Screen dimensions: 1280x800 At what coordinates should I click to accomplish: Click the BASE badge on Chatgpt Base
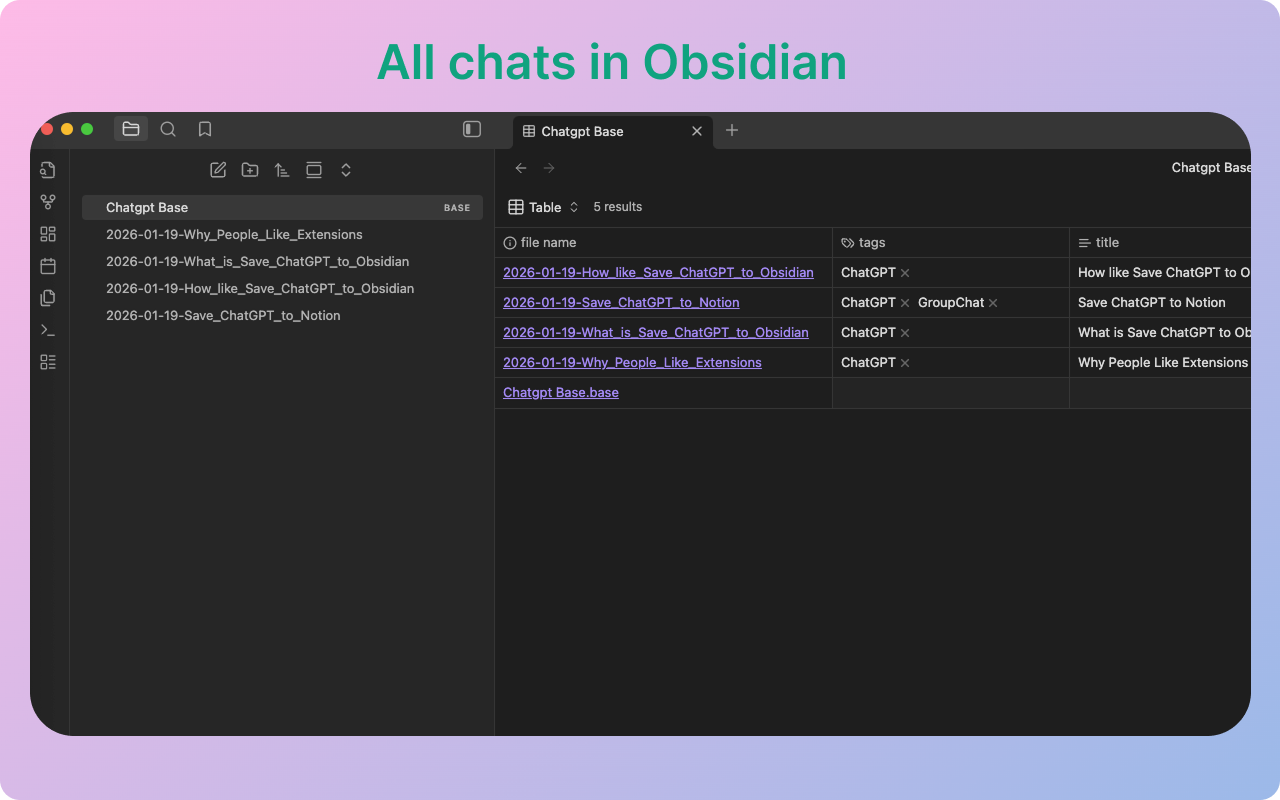coord(457,208)
